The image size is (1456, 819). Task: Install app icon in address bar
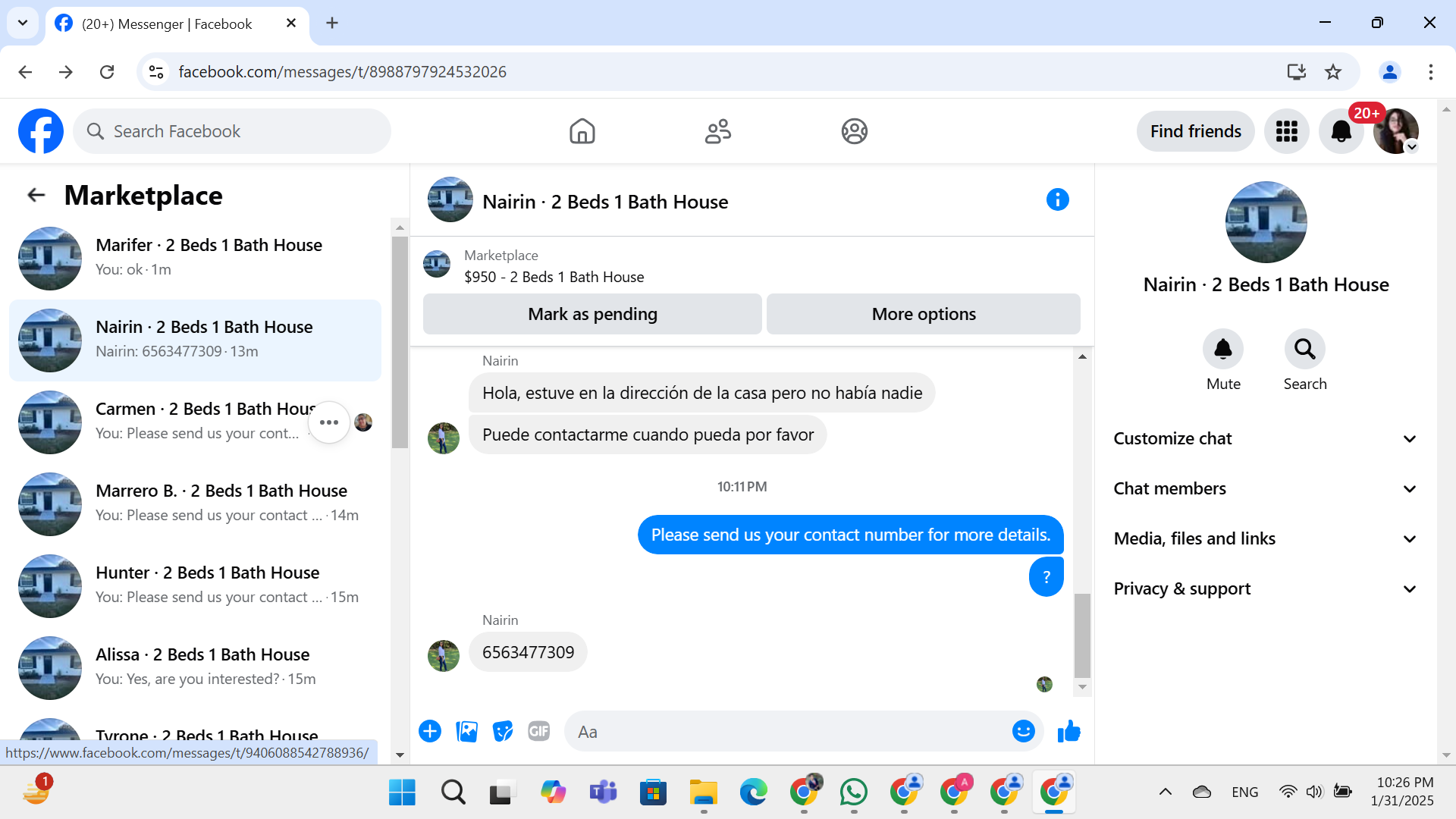pos(1296,72)
